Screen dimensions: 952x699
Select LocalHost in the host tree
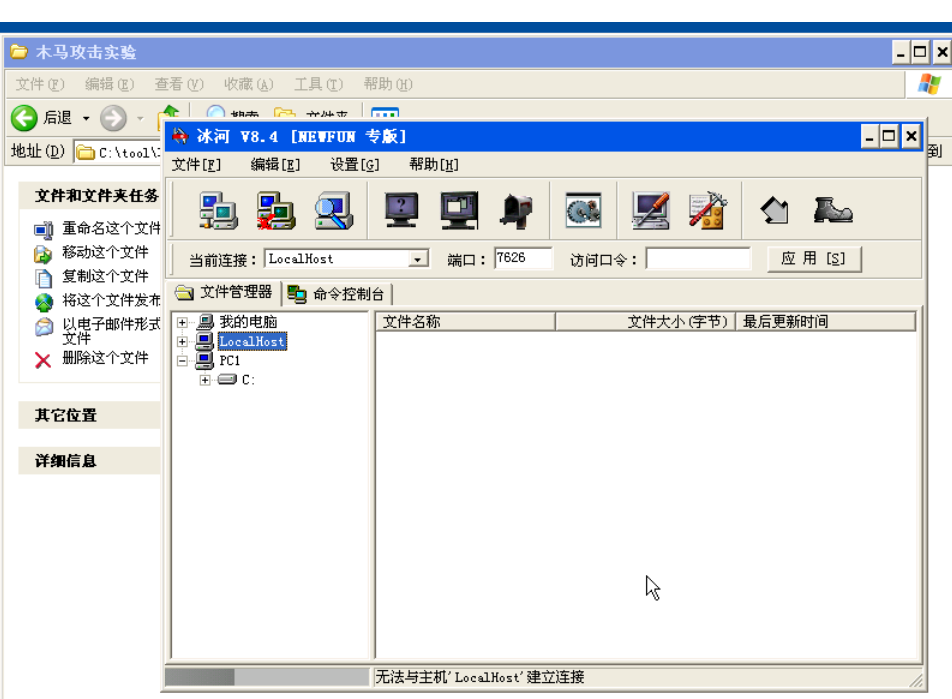(252, 342)
